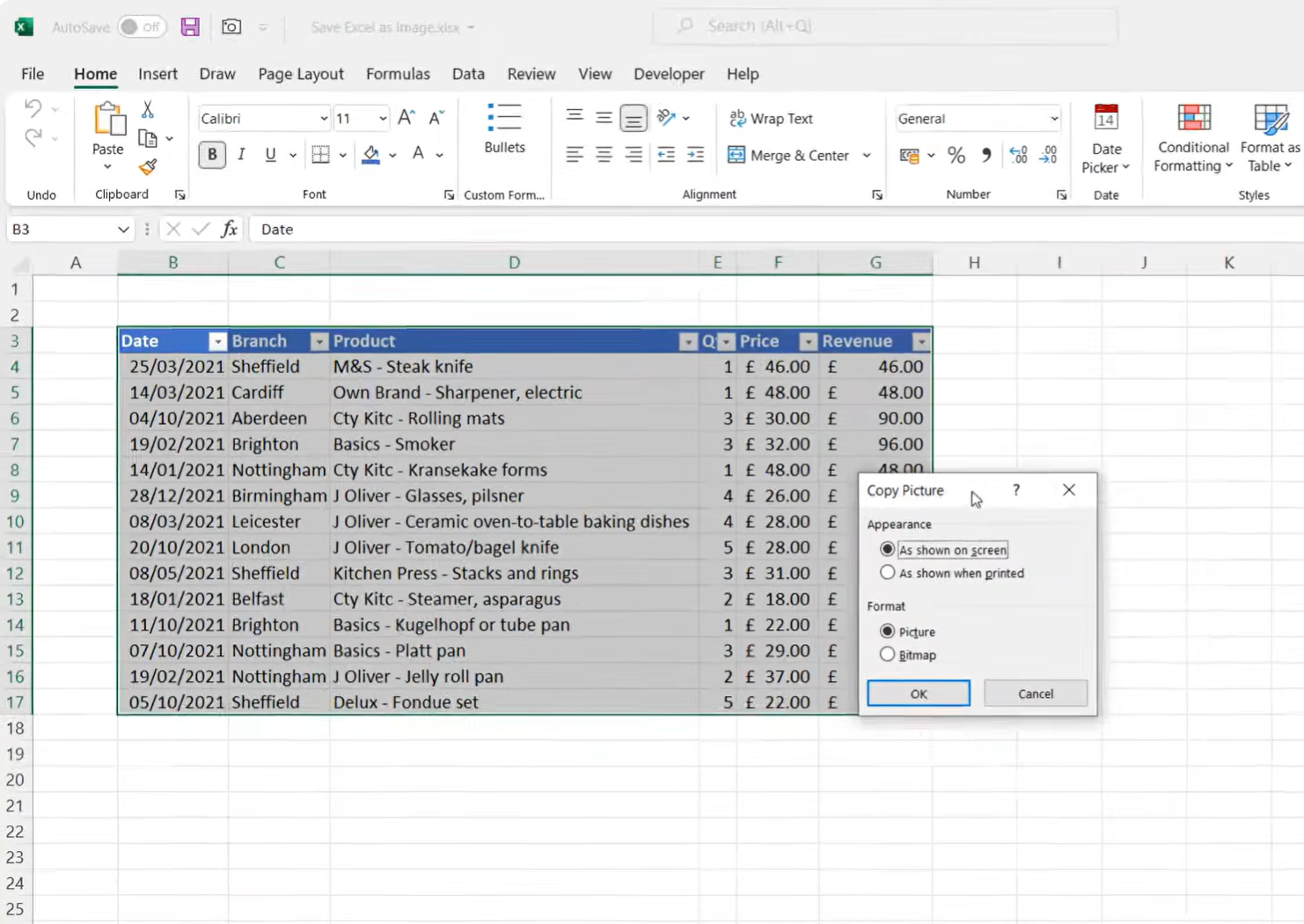Click the Copy icon in Clipboard group
The height and width of the screenshot is (924, 1304).
[x=148, y=138]
